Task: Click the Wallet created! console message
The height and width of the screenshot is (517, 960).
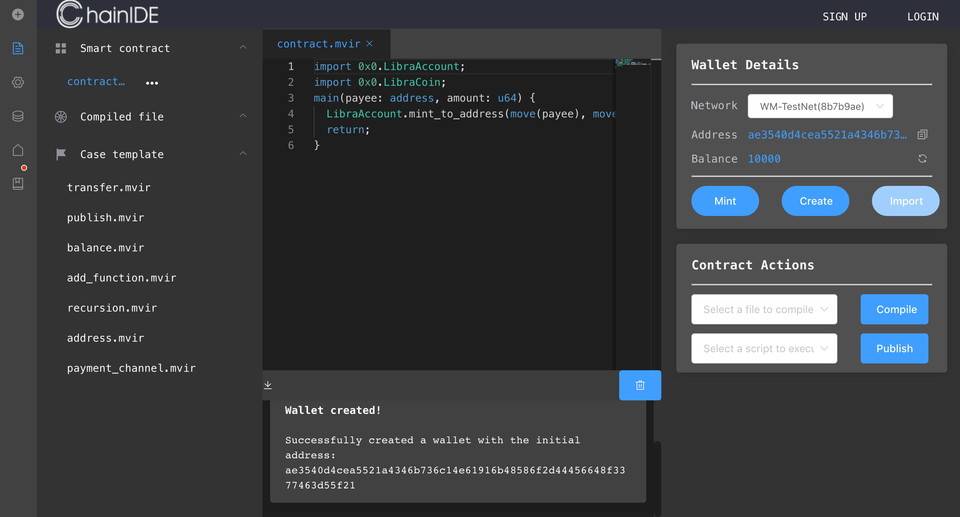Action: pos(333,410)
